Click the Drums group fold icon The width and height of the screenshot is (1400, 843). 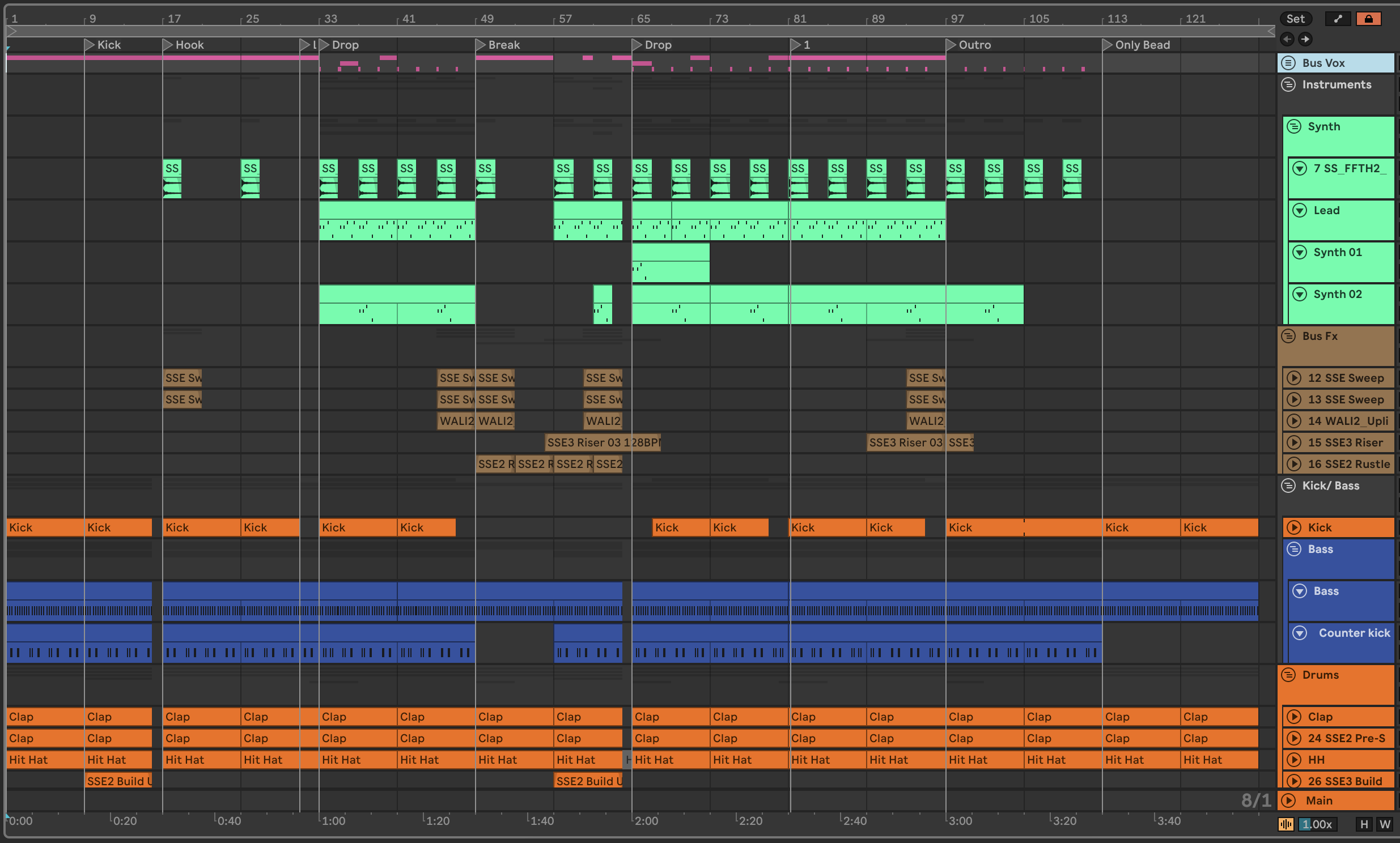tap(1289, 675)
